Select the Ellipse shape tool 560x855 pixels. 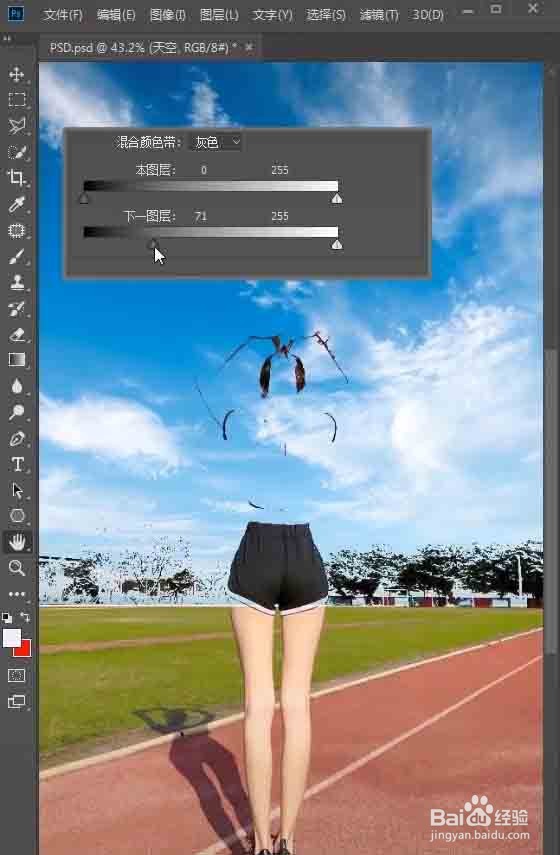(16, 516)
